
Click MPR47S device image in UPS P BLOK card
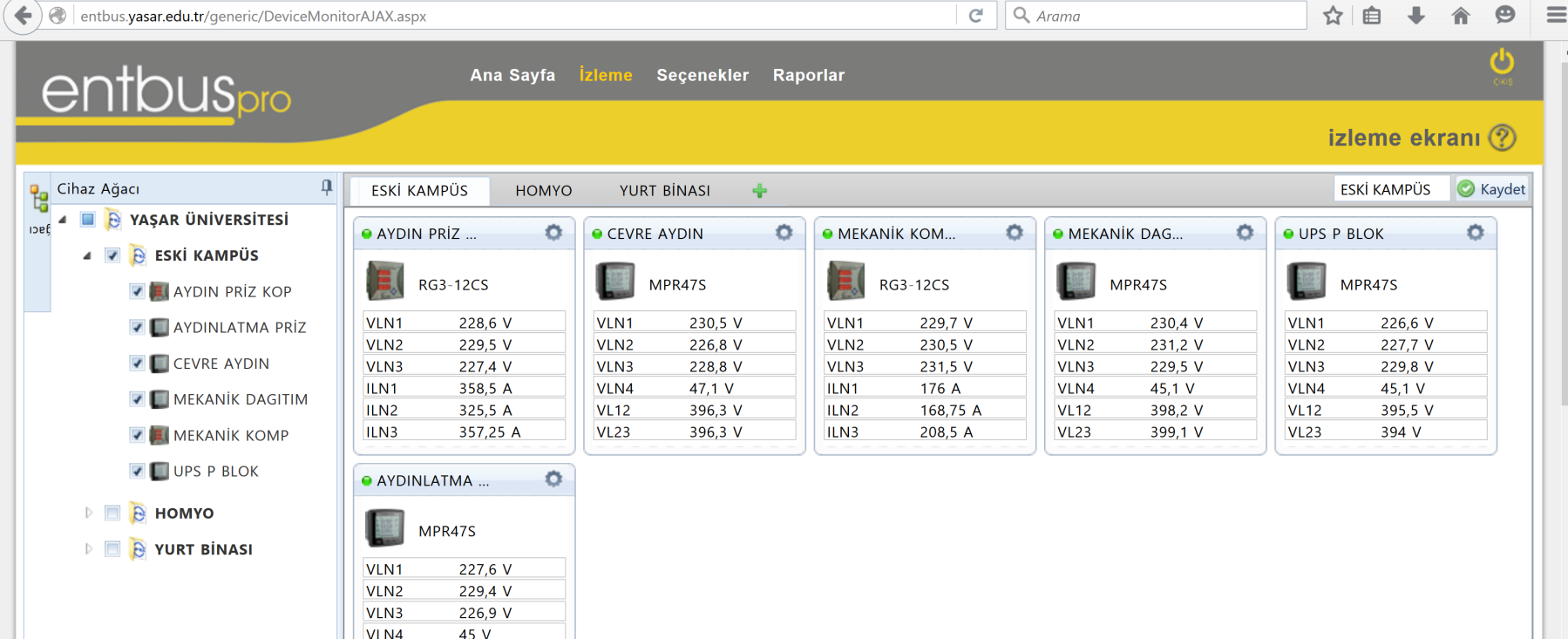tap(1307, 281)
